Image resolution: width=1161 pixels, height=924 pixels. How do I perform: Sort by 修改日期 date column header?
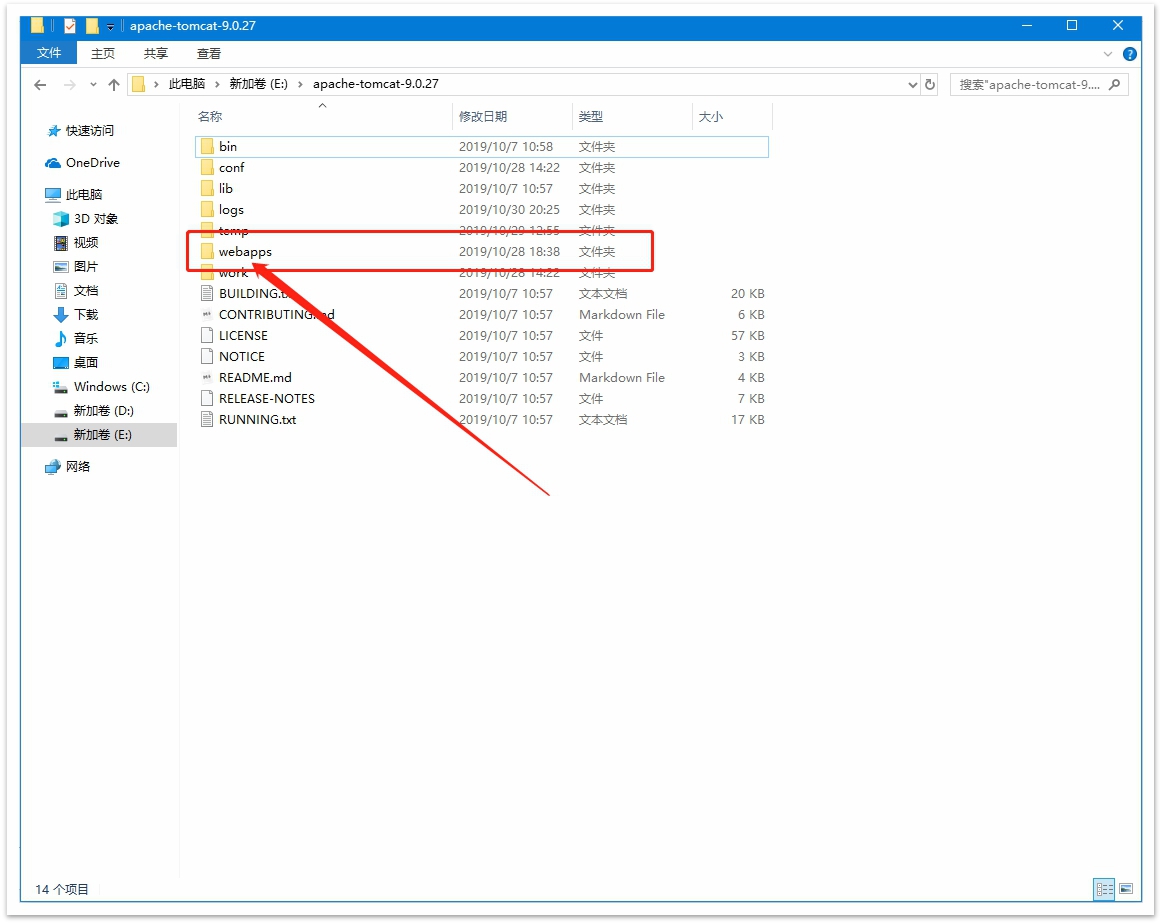[512, 116]
